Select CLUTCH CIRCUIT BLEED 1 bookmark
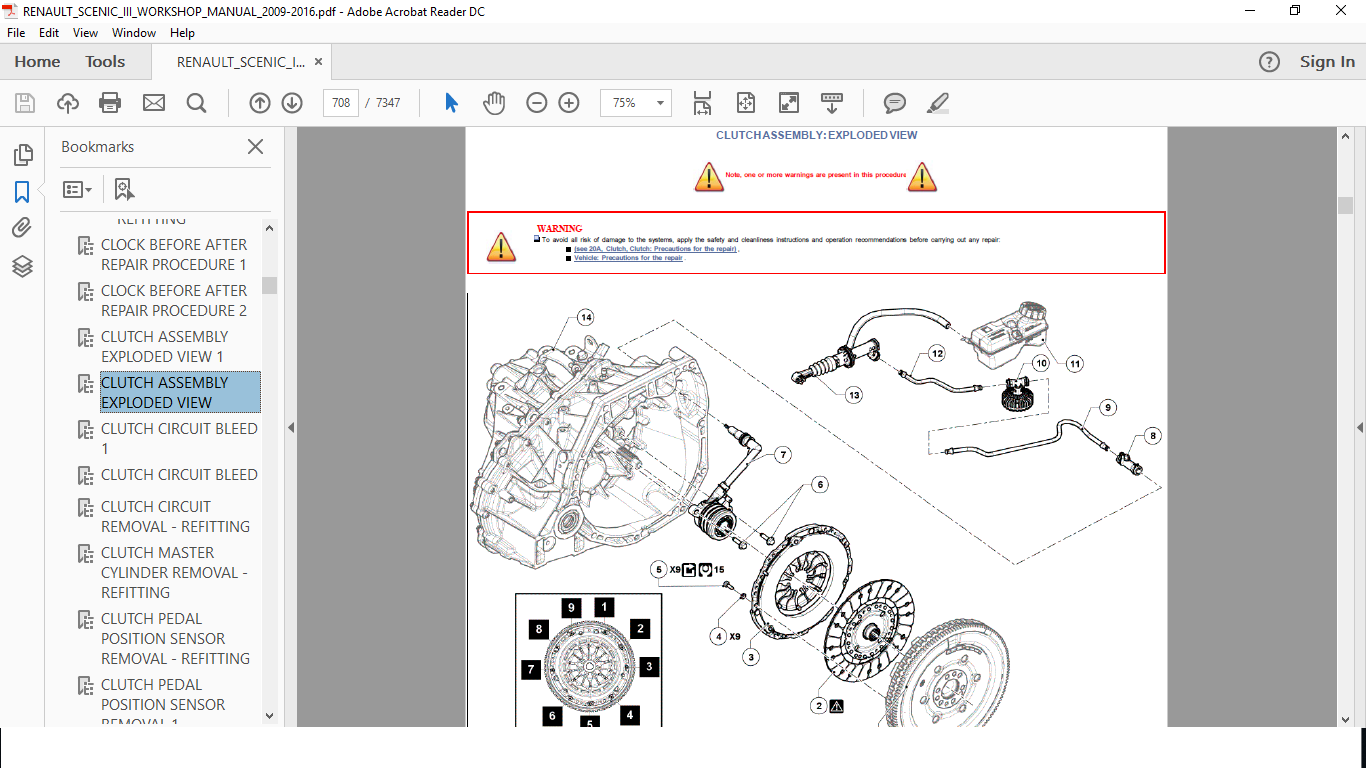The image size is (1366, 768). (178, 438)
